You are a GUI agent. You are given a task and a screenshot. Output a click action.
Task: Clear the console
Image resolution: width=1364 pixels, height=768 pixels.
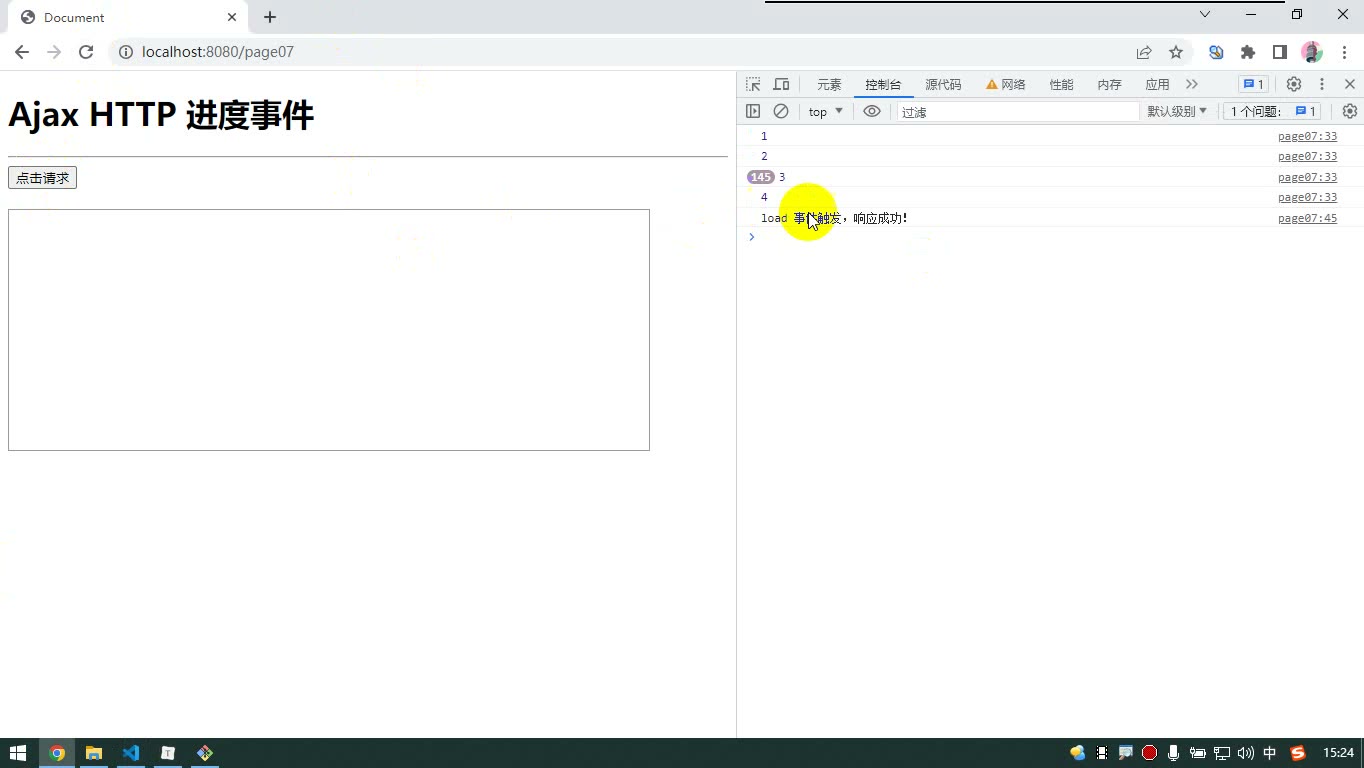coord(781,111)
